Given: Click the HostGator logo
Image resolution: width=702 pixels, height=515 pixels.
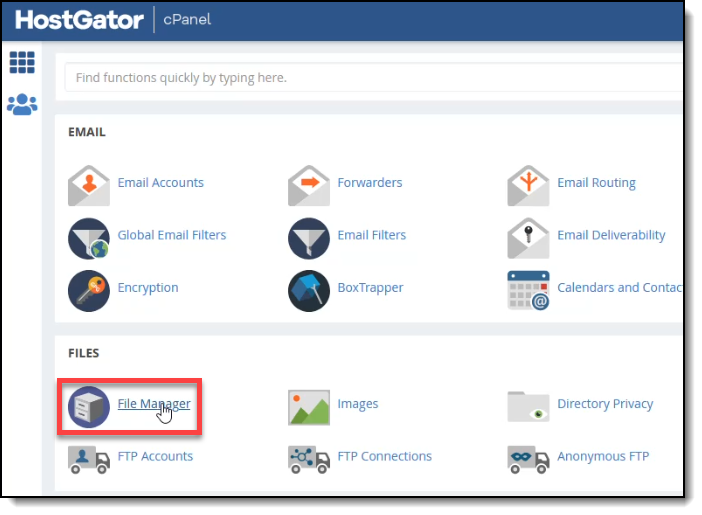Looking at the screenshot, I should (x=80, y=20).
